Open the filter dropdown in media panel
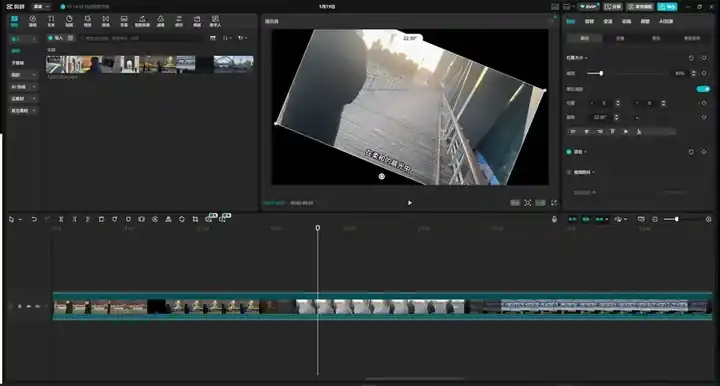 (x=242, y=38)
